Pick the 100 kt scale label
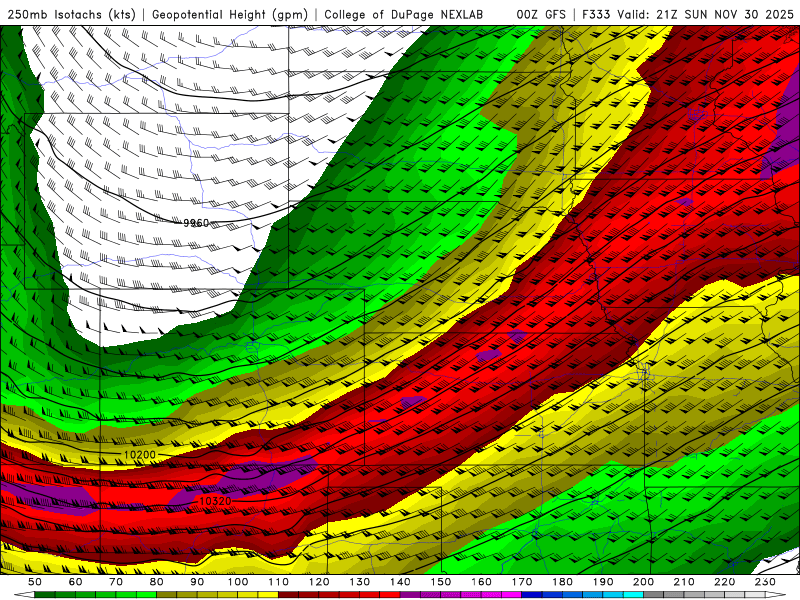Viewport: 800px width, 600px height. click(x=238, y=582)
